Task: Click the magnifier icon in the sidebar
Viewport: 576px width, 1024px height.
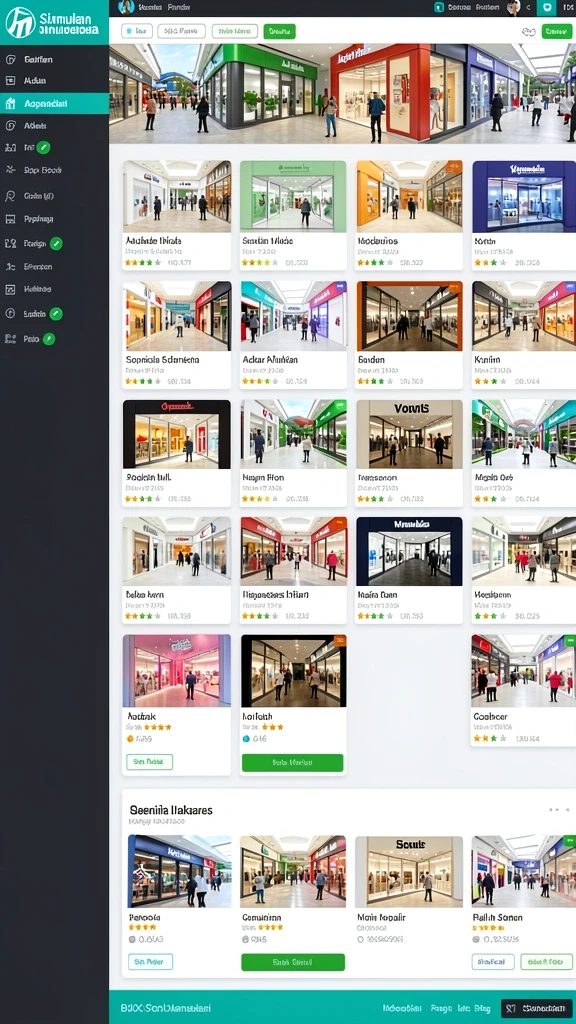Action: [x=10, y=196]
